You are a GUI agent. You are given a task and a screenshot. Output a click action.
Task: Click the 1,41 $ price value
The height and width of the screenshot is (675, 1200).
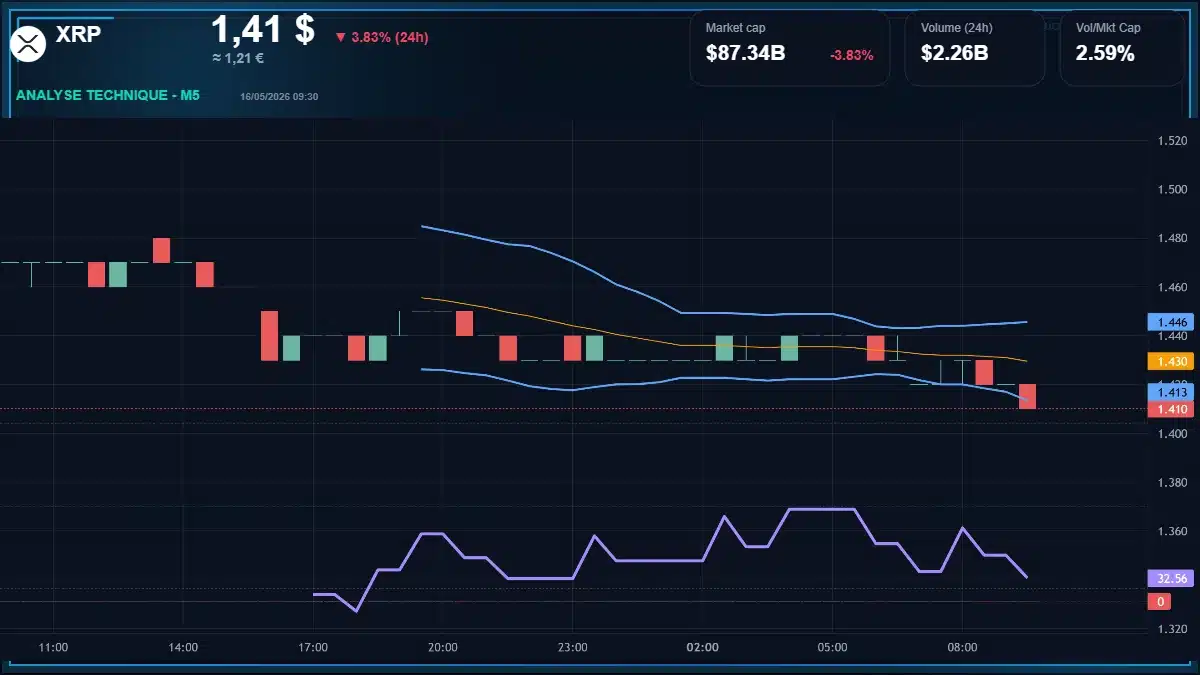coord(263,29)
